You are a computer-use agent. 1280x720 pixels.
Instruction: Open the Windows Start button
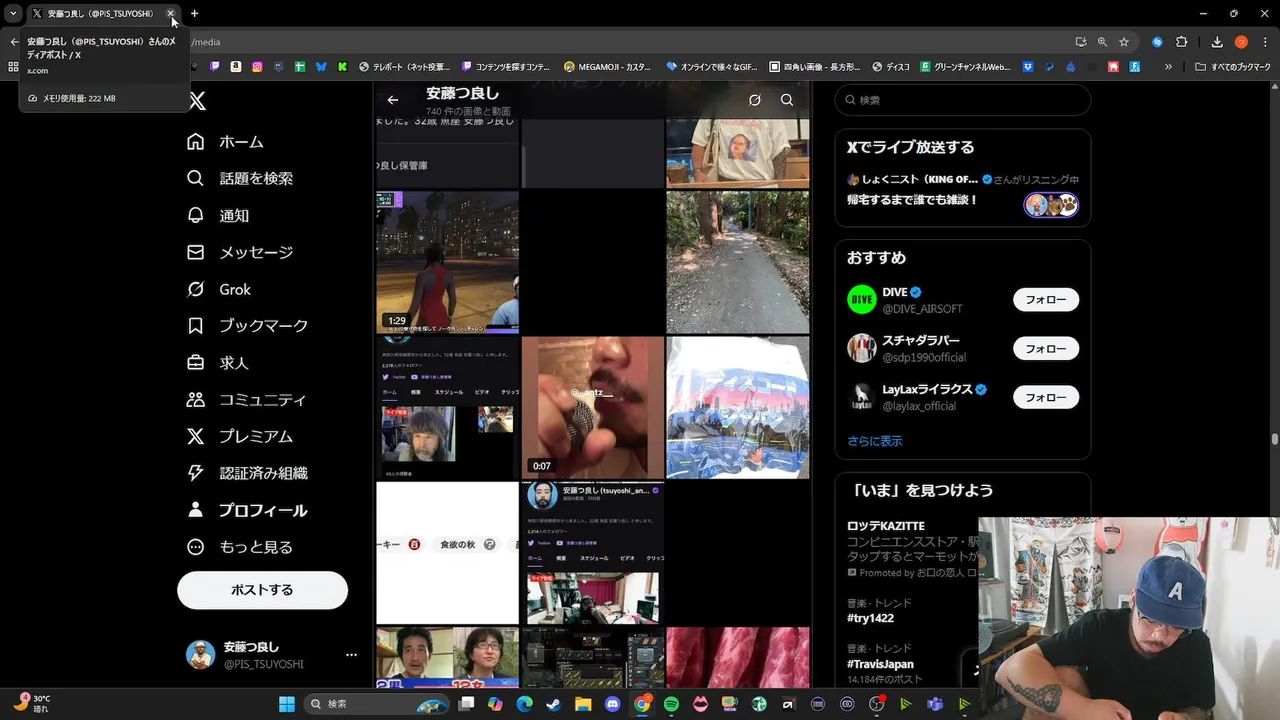pyautogui.click(x=287, y=704)
